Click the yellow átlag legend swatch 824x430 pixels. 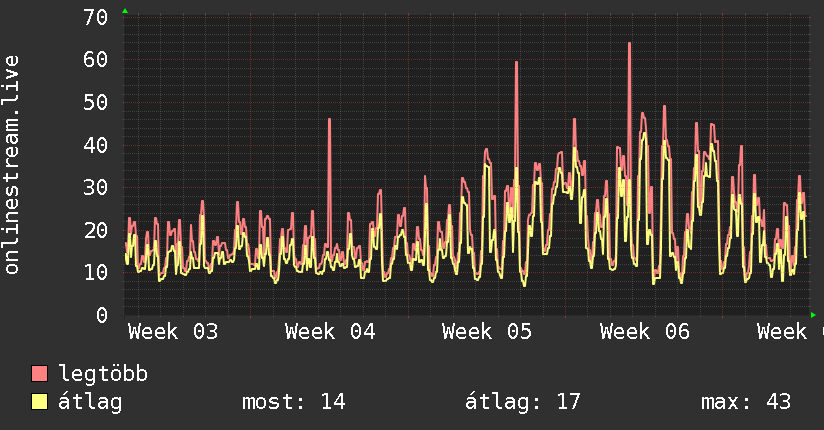[x=39, y=401]
